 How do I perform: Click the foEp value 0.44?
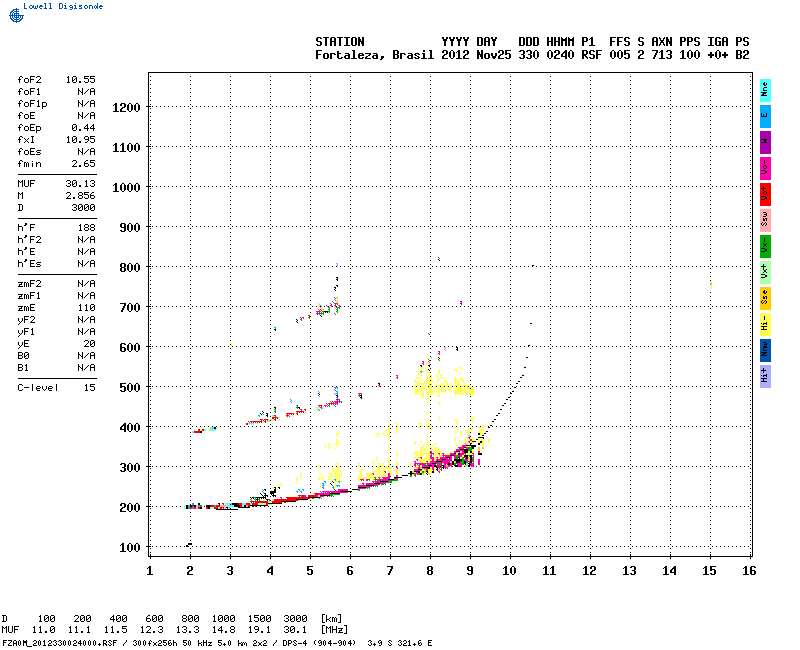[84, 128]
